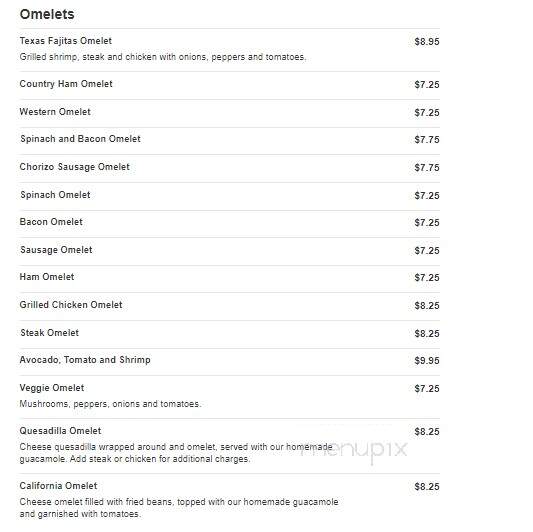Image resolution: width=533 pixels, height=532 pixels.
Task: Open the Country Ham Omelet entry
Action: click(x=66, y=84)
